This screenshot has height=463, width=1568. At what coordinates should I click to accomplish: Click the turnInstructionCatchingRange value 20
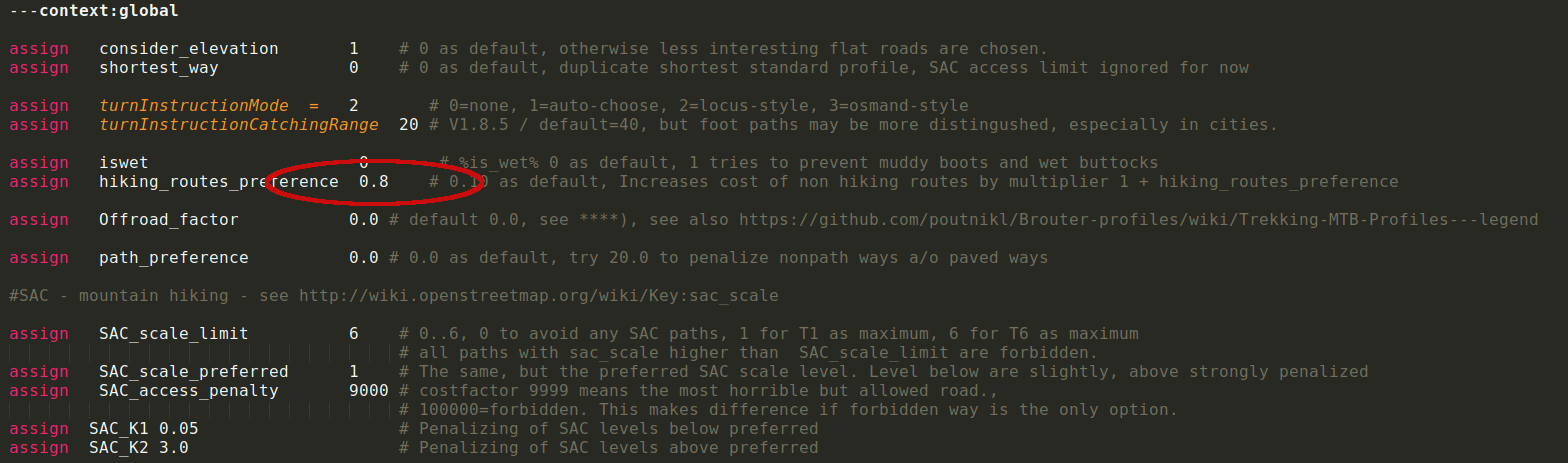[x=408, y=124]
